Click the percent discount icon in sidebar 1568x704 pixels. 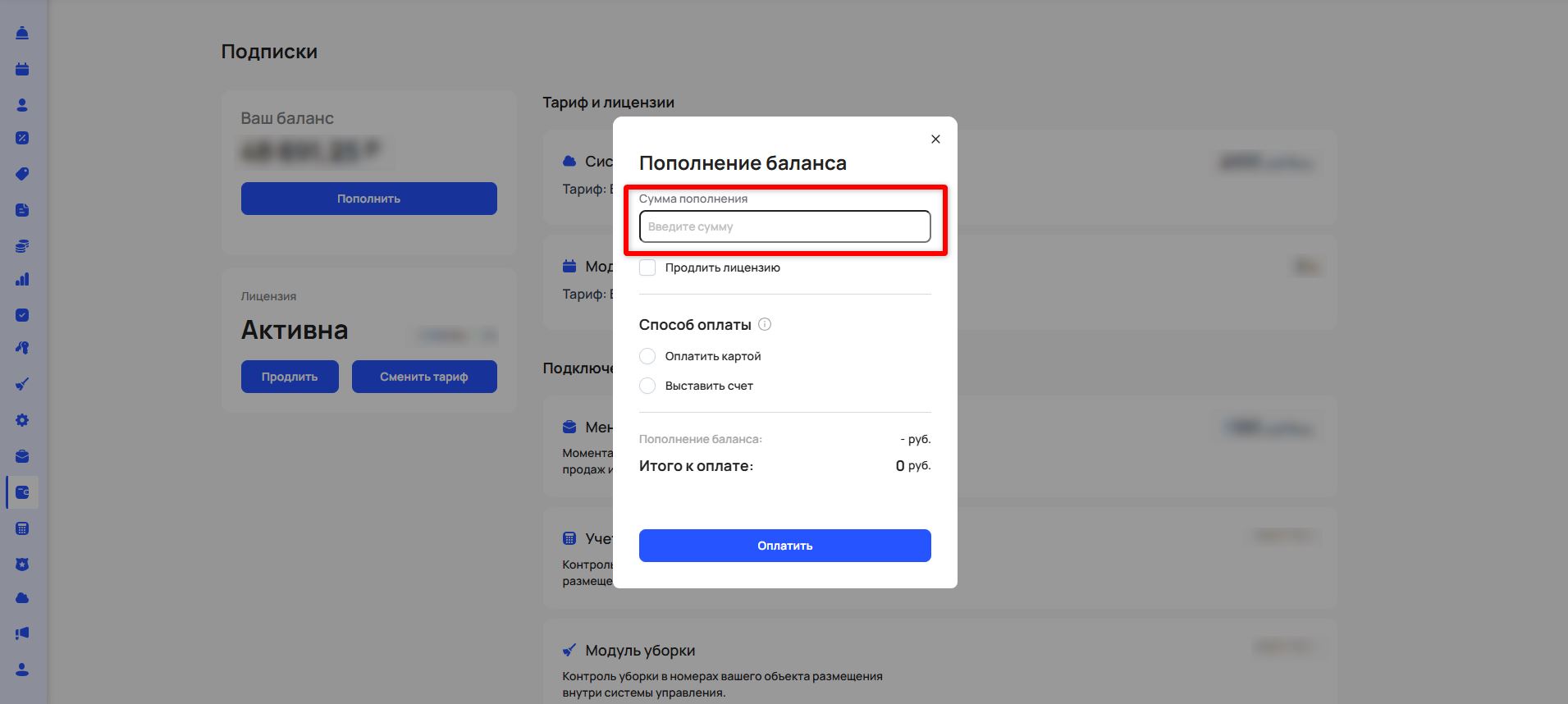coord(22,138)
